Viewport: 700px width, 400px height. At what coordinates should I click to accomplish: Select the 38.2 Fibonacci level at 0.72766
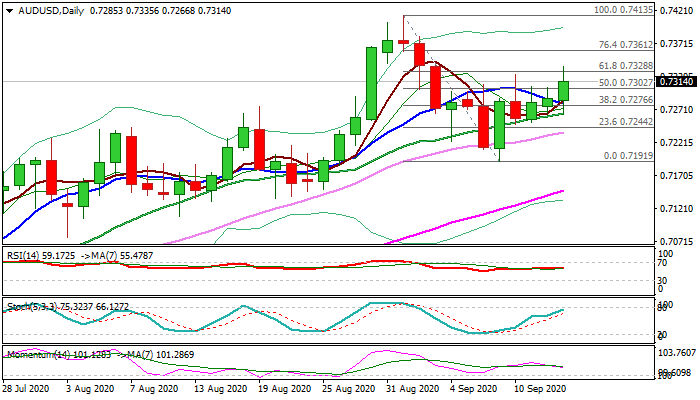click(x=626, y=100)
